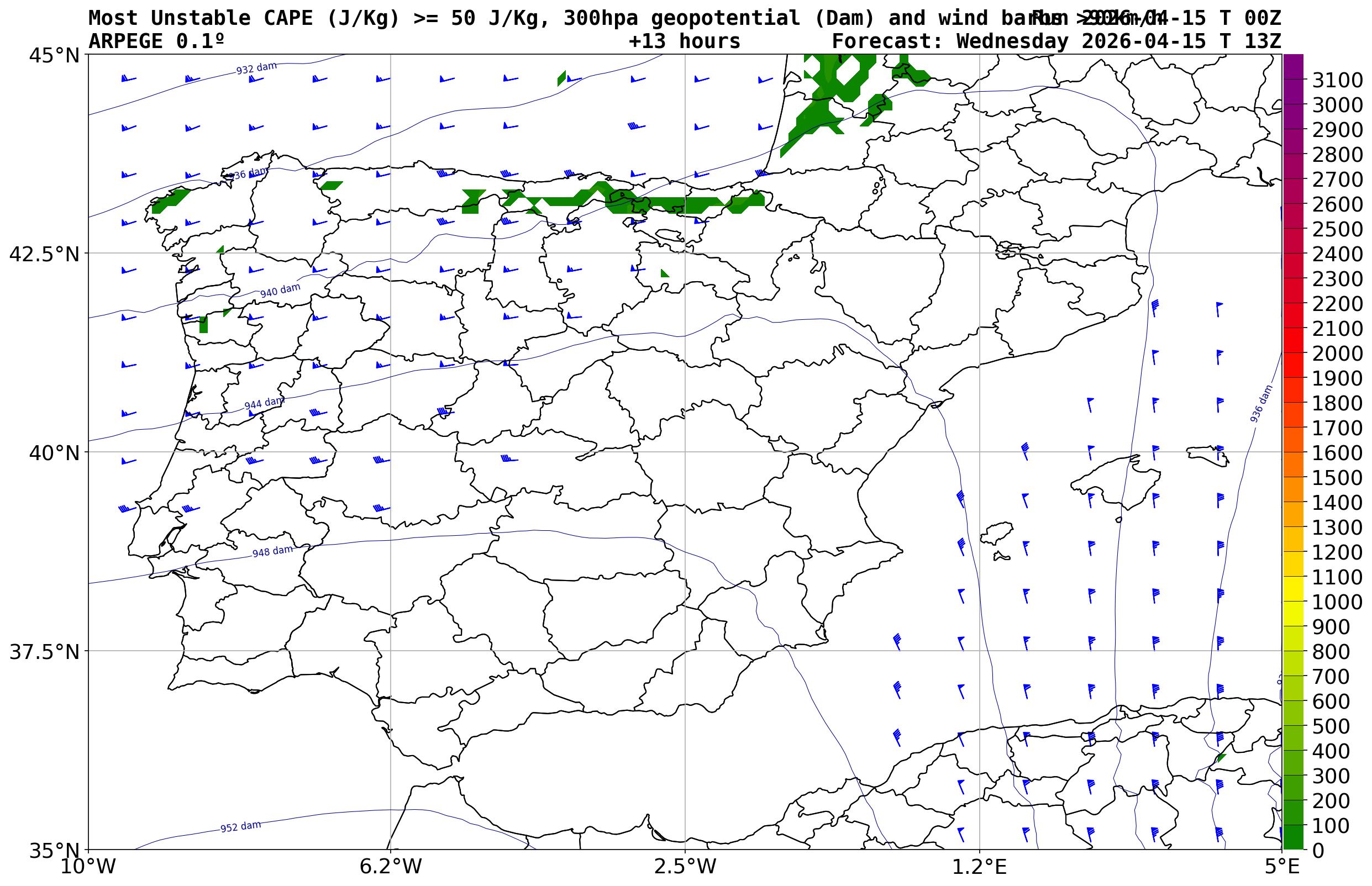The image size is (1372, 886).
Task: Click the 3100 tick label on the colorbar
Action: [1338, 80]
